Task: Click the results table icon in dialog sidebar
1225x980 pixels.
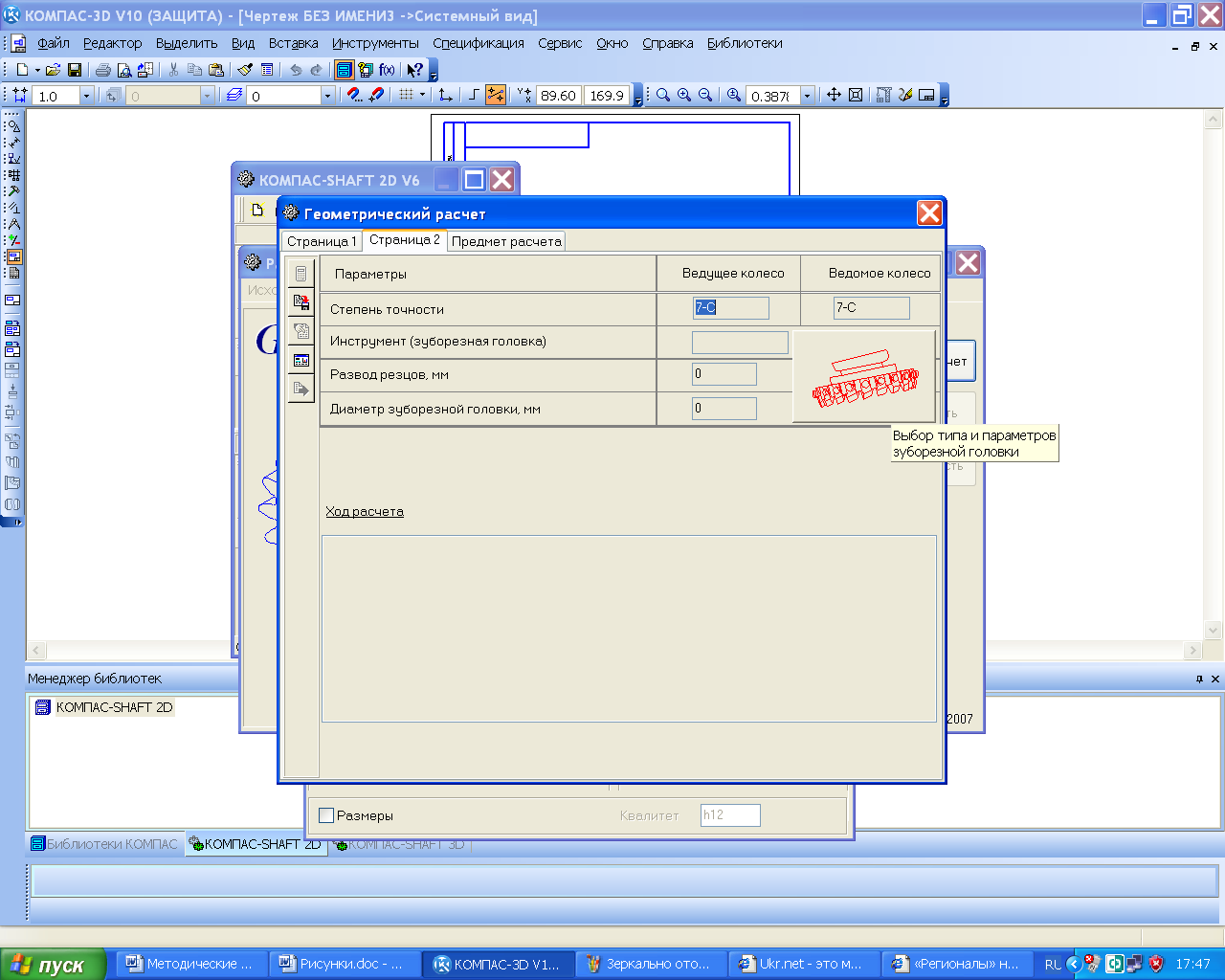Action: tap(301, 361)
